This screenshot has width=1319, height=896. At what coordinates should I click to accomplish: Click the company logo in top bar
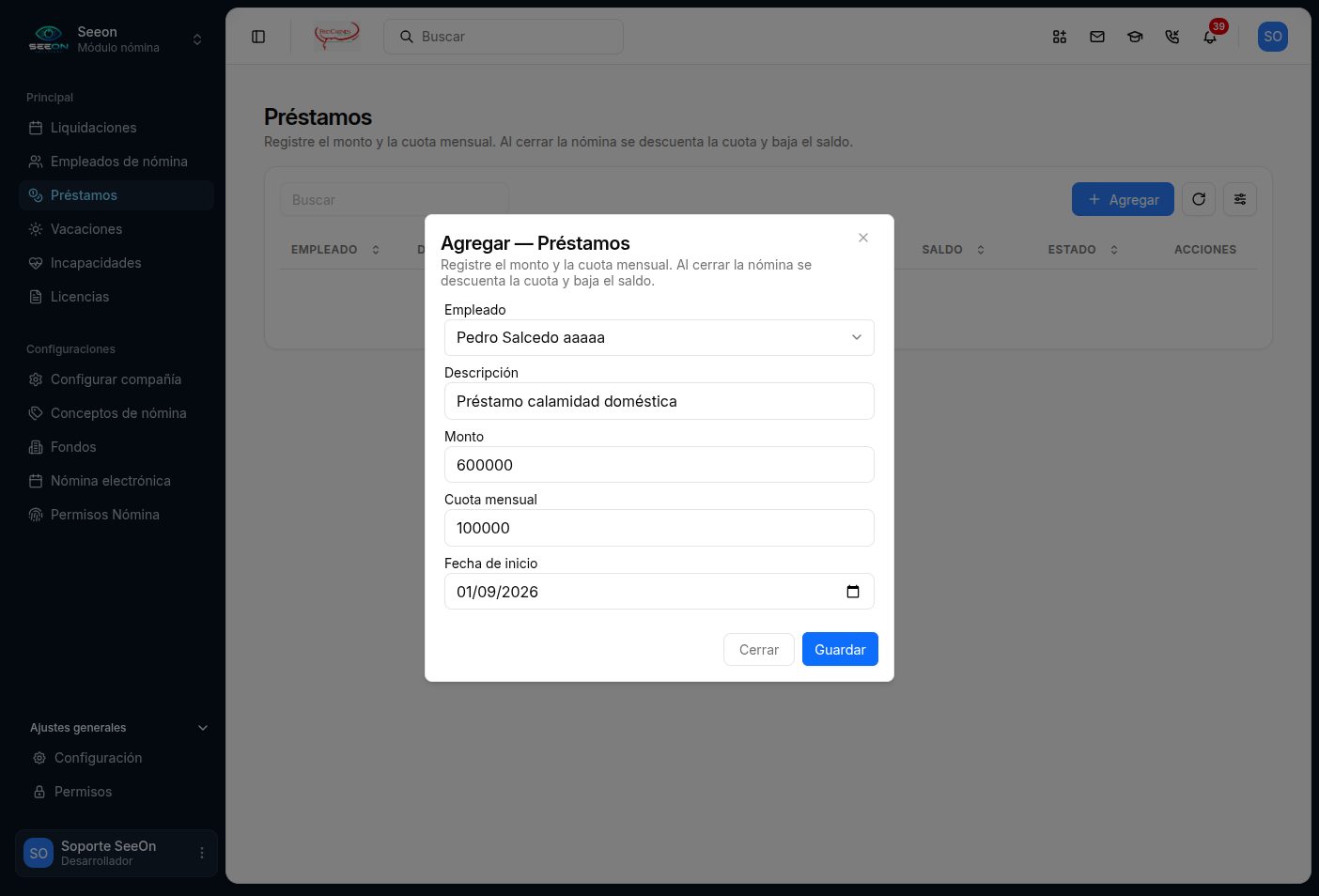[x=336, y=37]
